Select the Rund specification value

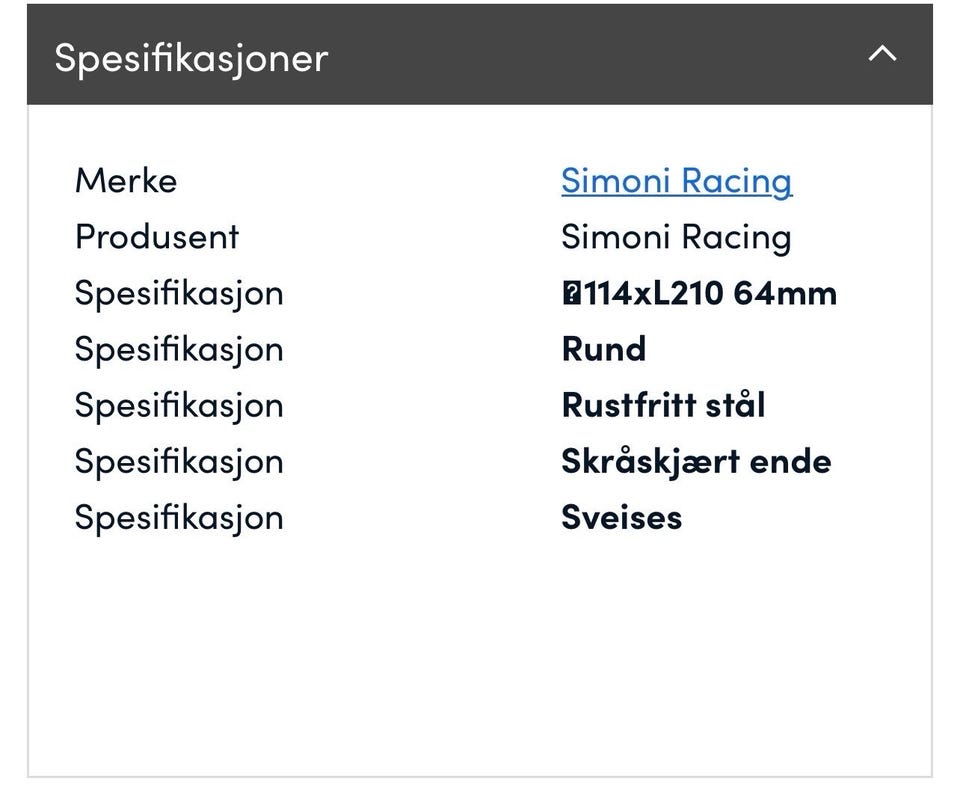pyautogui.click(x=603, y=349)
